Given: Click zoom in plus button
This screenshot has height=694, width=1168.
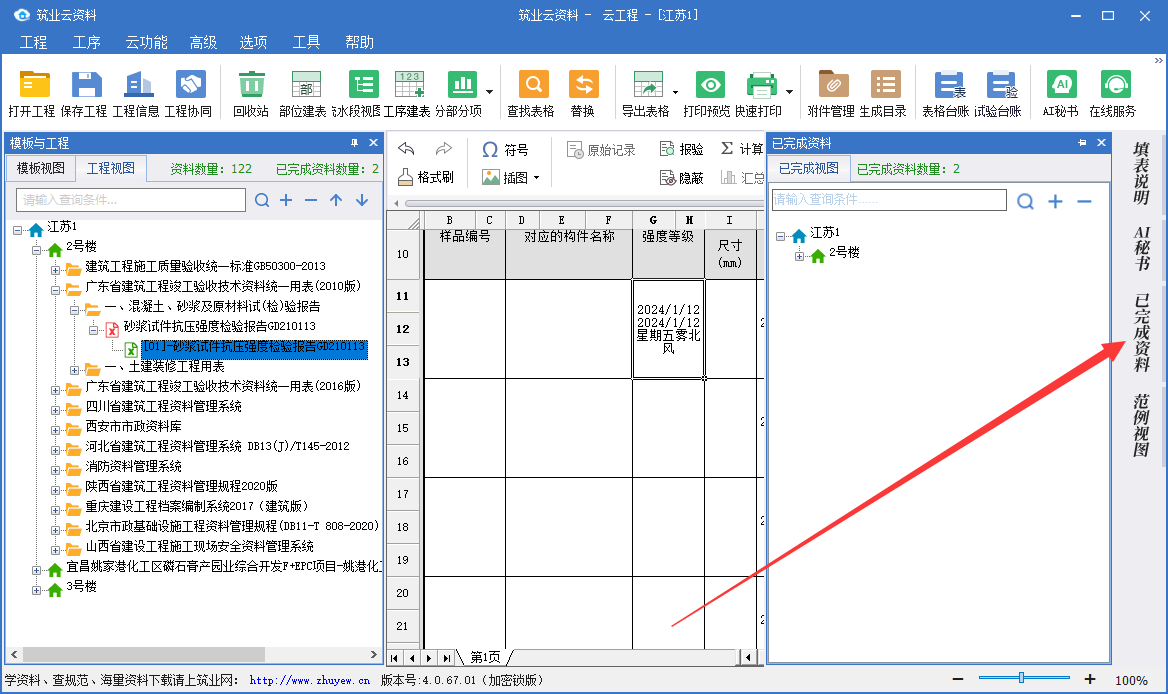Looking at the screenshot, I should tap(1090, 678).
